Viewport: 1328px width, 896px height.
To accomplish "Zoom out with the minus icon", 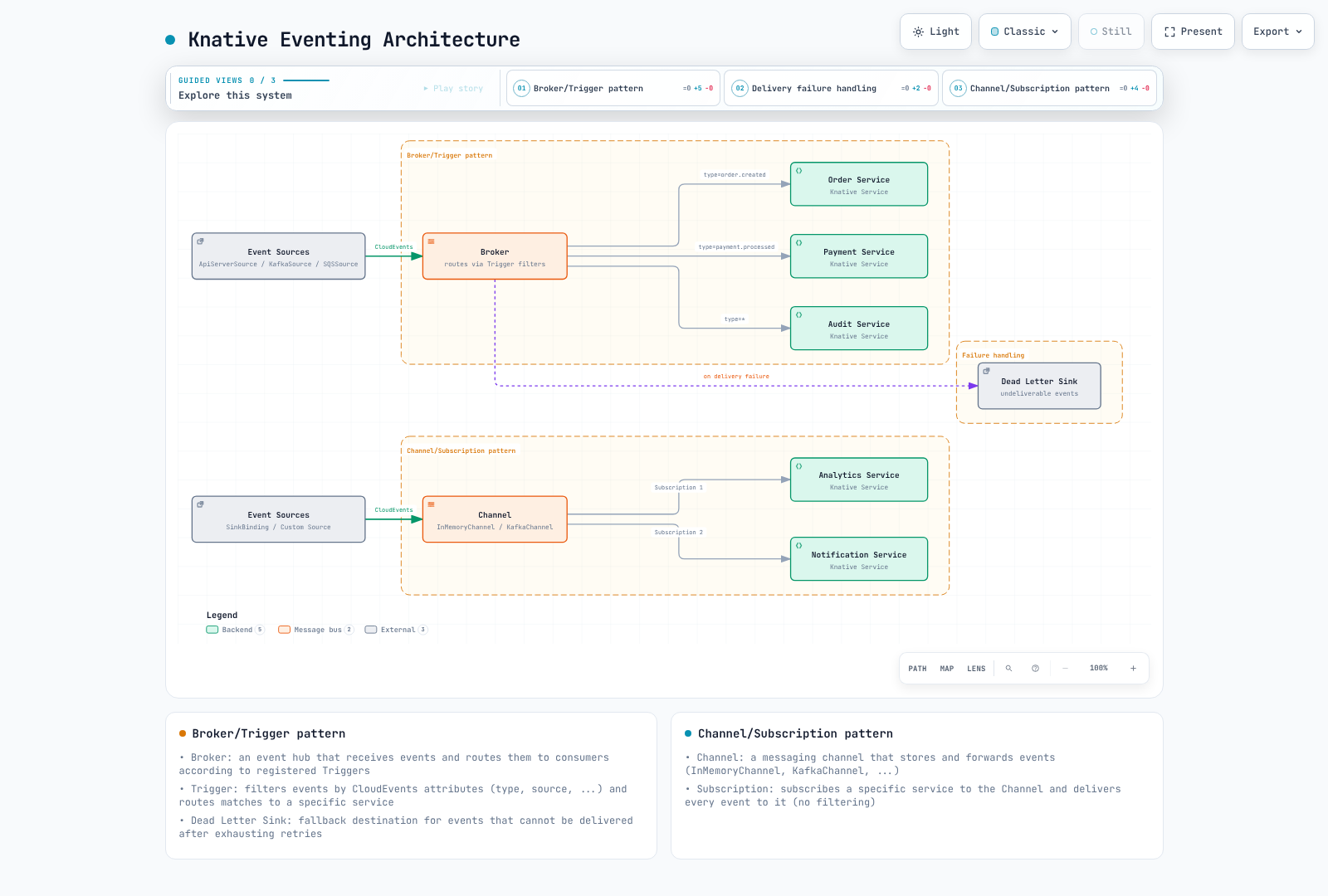I will [x=1065, y=669].
